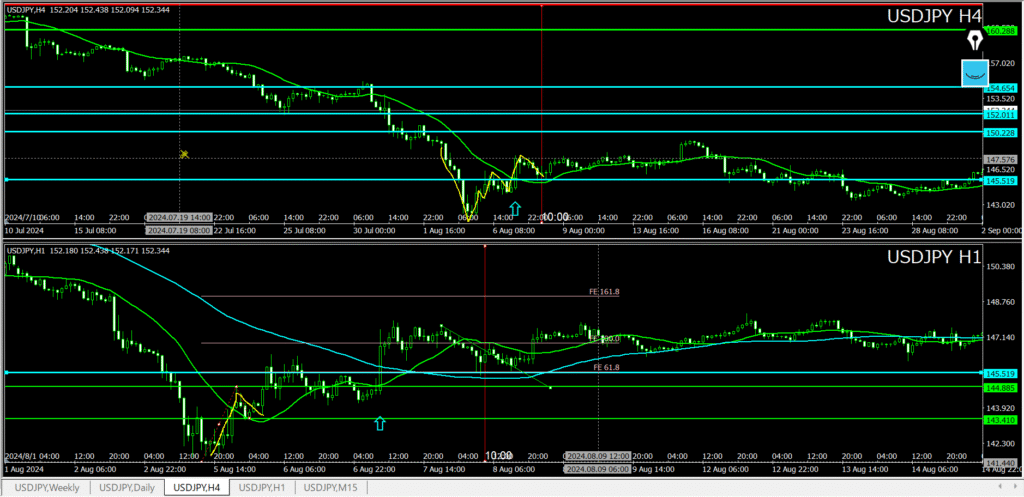Open the USDJPY,Daily chart tab
The height and width of the screenshot is (497, 1024).
pyautogui.click(x=127, y=487)
